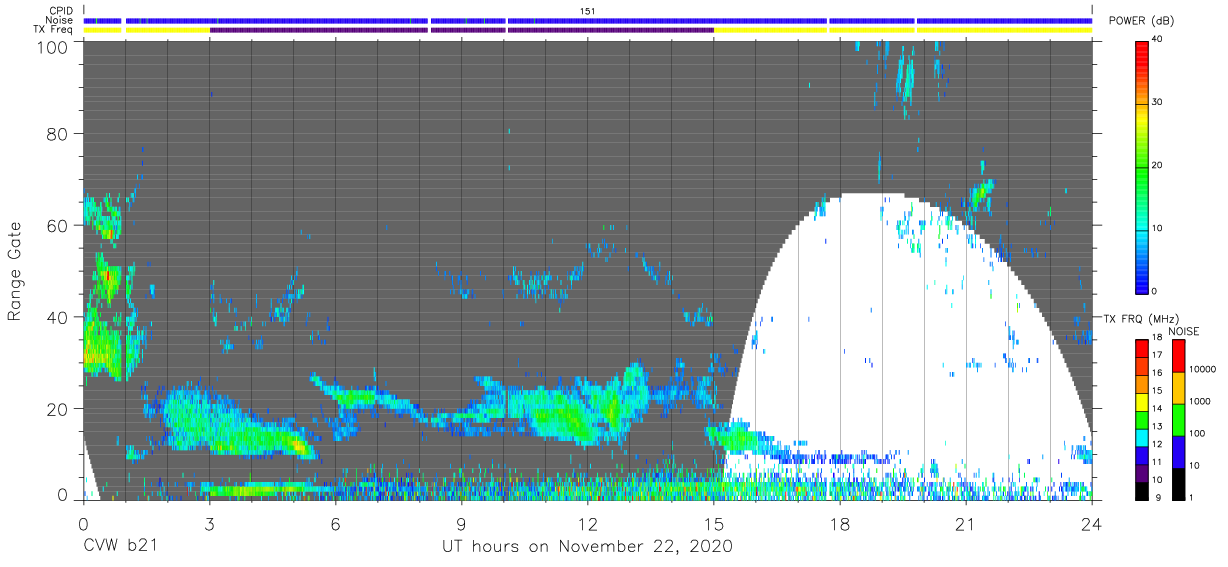This screenshot has height=567, width=1228.
Task: Click the 21 tick on UT hours axis
Action: click(x=966, y=522)
